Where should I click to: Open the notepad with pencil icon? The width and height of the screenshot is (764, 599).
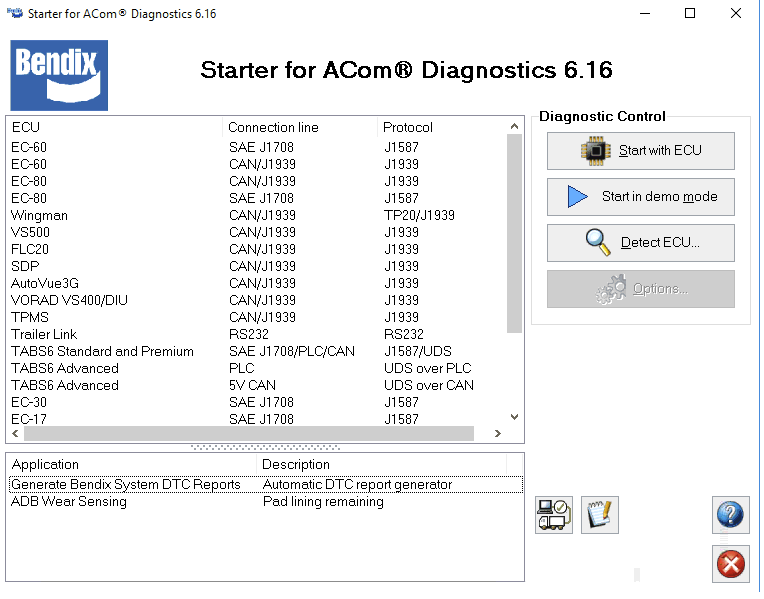(x=599, y=515)
